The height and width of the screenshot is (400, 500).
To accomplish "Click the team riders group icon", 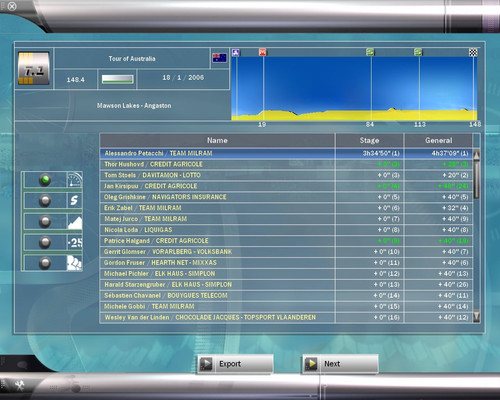I will point(75,263).
